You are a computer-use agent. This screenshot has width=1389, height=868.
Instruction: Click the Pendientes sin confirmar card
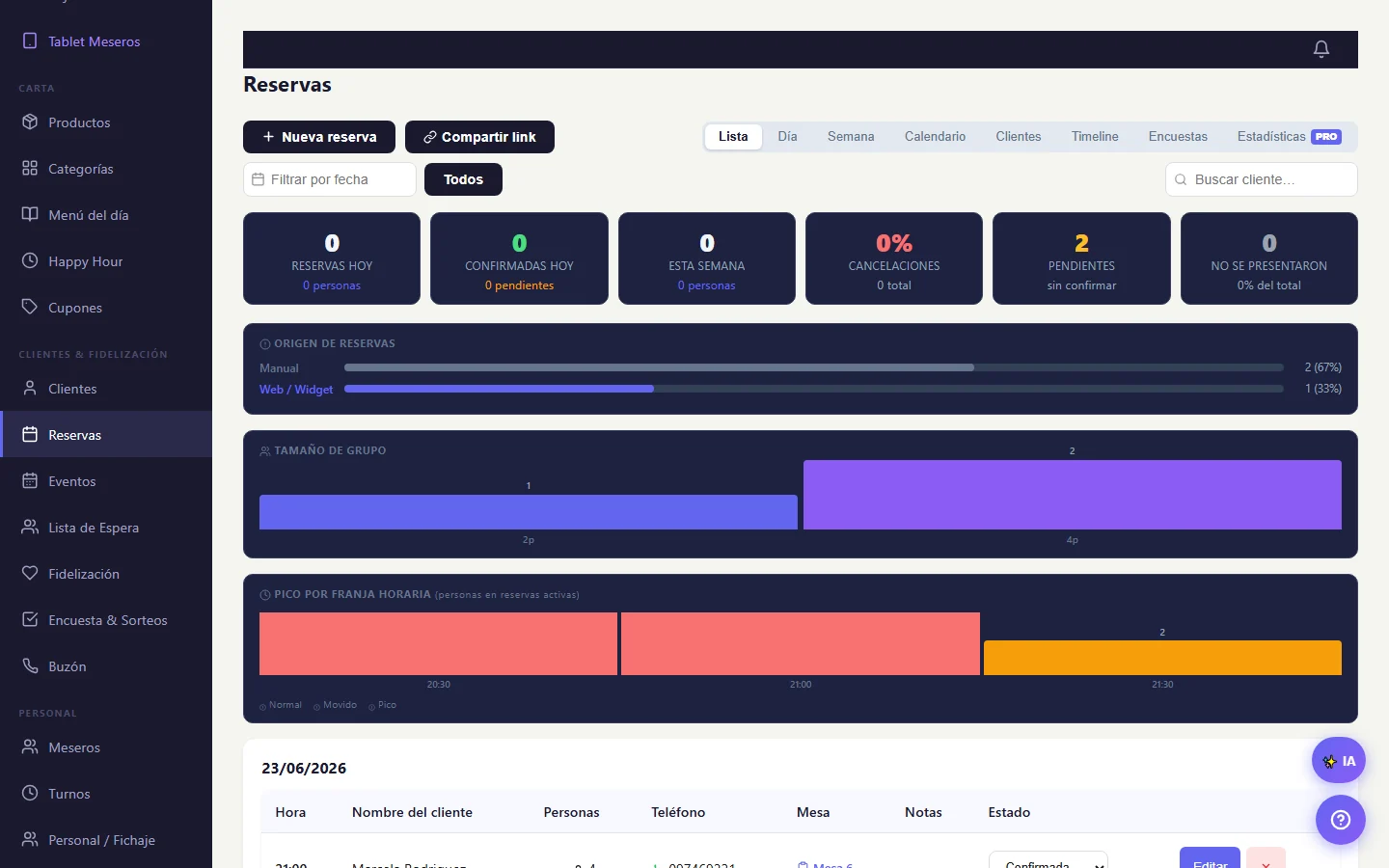[1081, 258]
